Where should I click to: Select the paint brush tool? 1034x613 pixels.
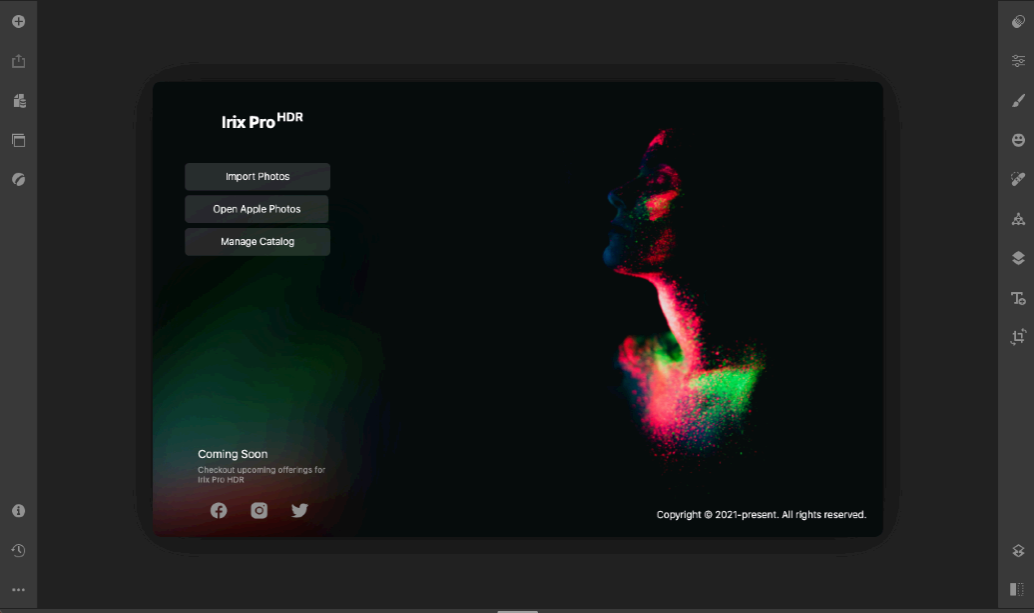tap(1018, 100)
